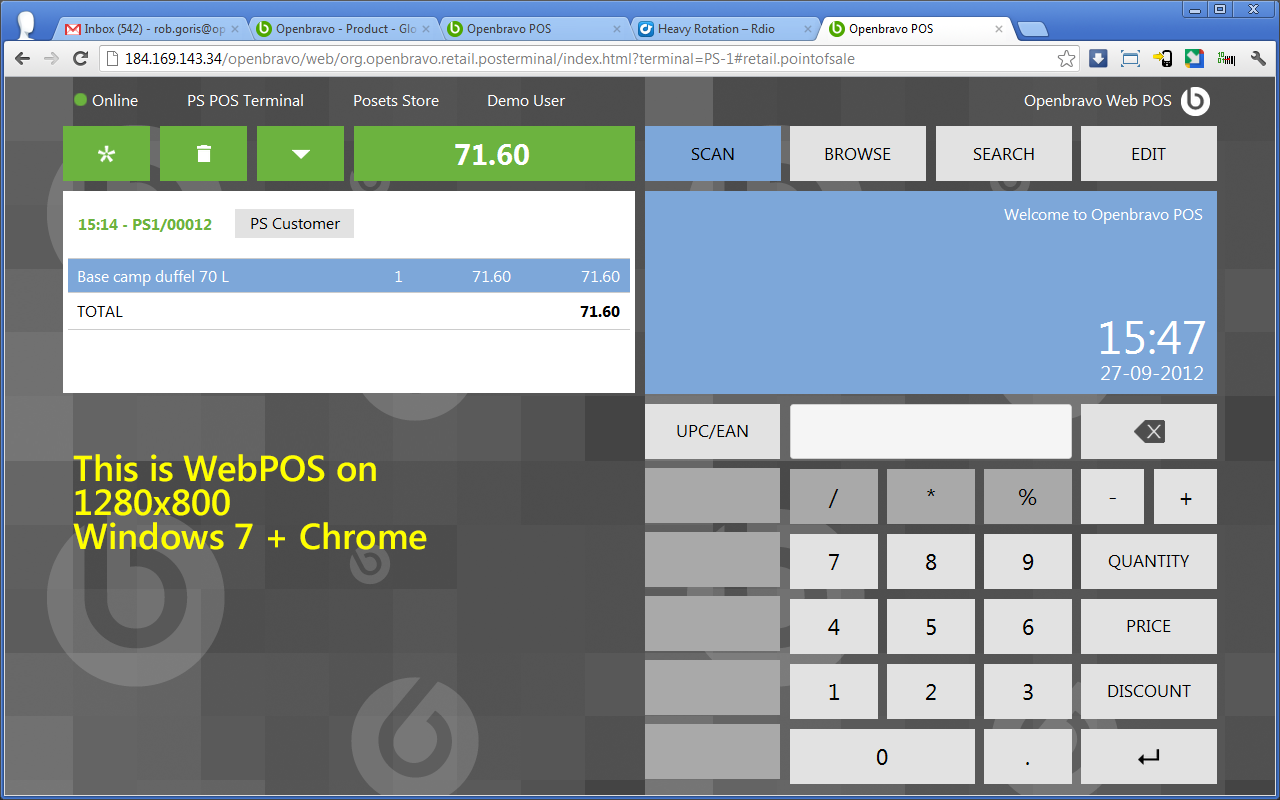Screen dimensions: 1280x800
Task: Open the Chrome wrench menu
Action: [1258, 59]
